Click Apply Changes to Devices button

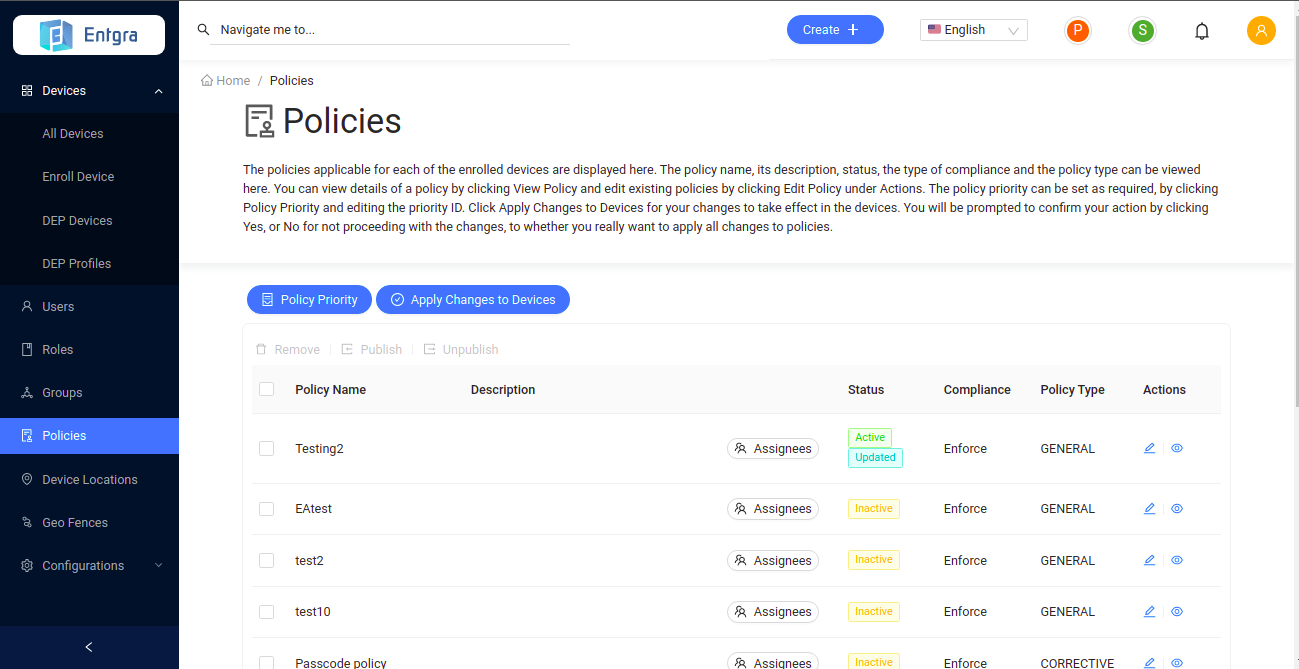point(473,300)
